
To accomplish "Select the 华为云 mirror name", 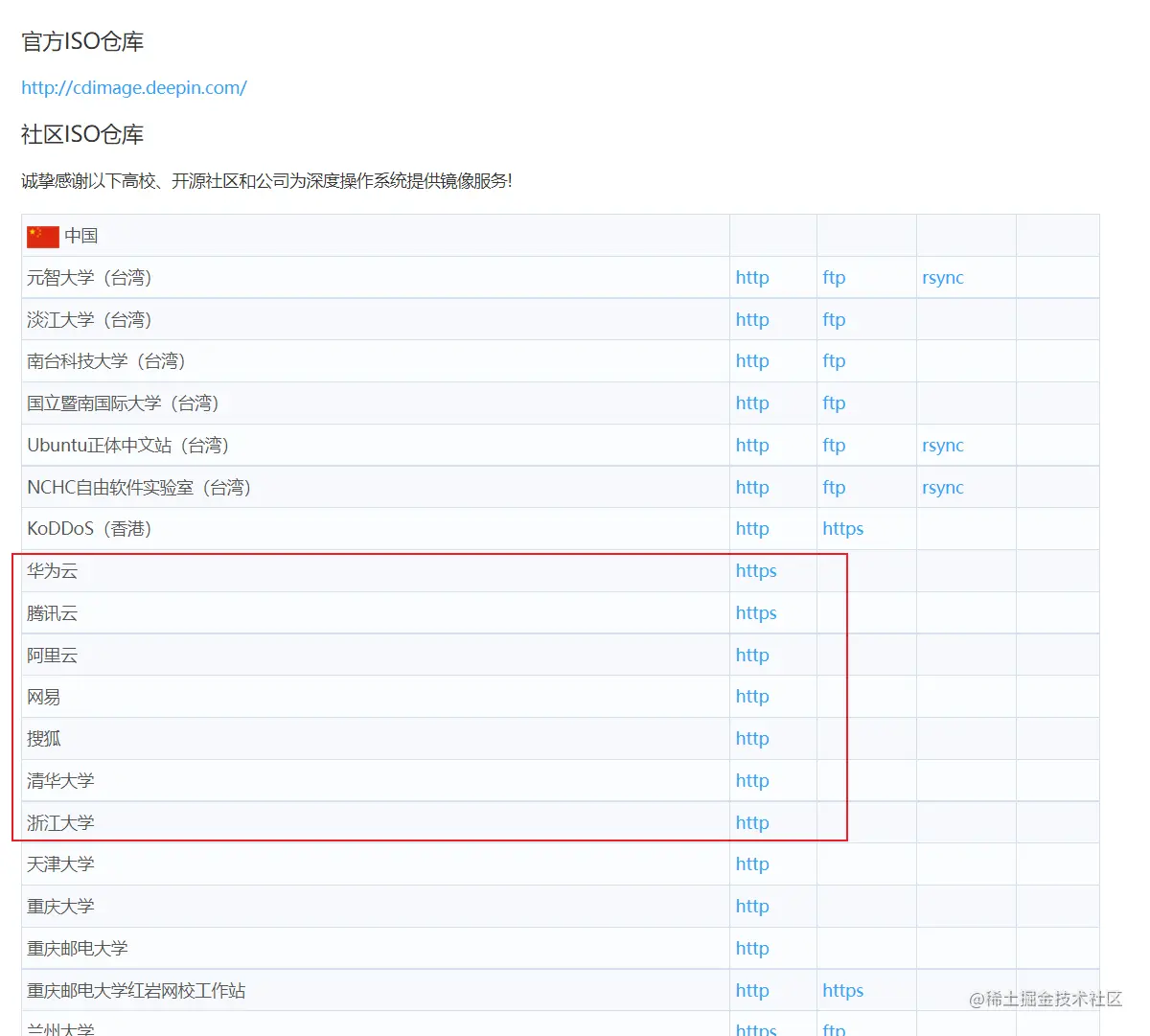I will [53, 571].
